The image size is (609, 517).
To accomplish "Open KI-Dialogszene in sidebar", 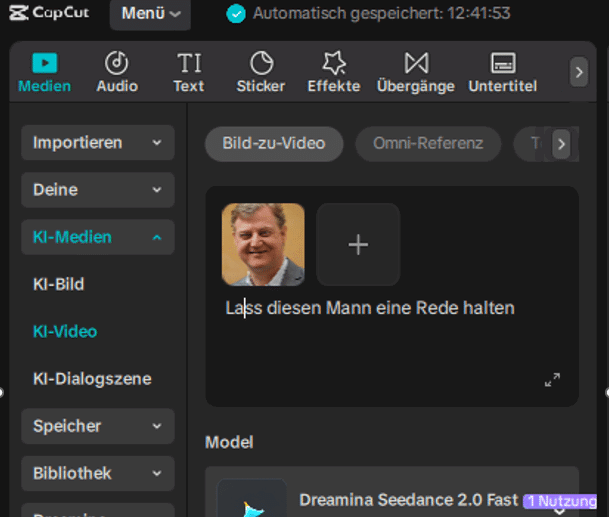I will point(92,379).
